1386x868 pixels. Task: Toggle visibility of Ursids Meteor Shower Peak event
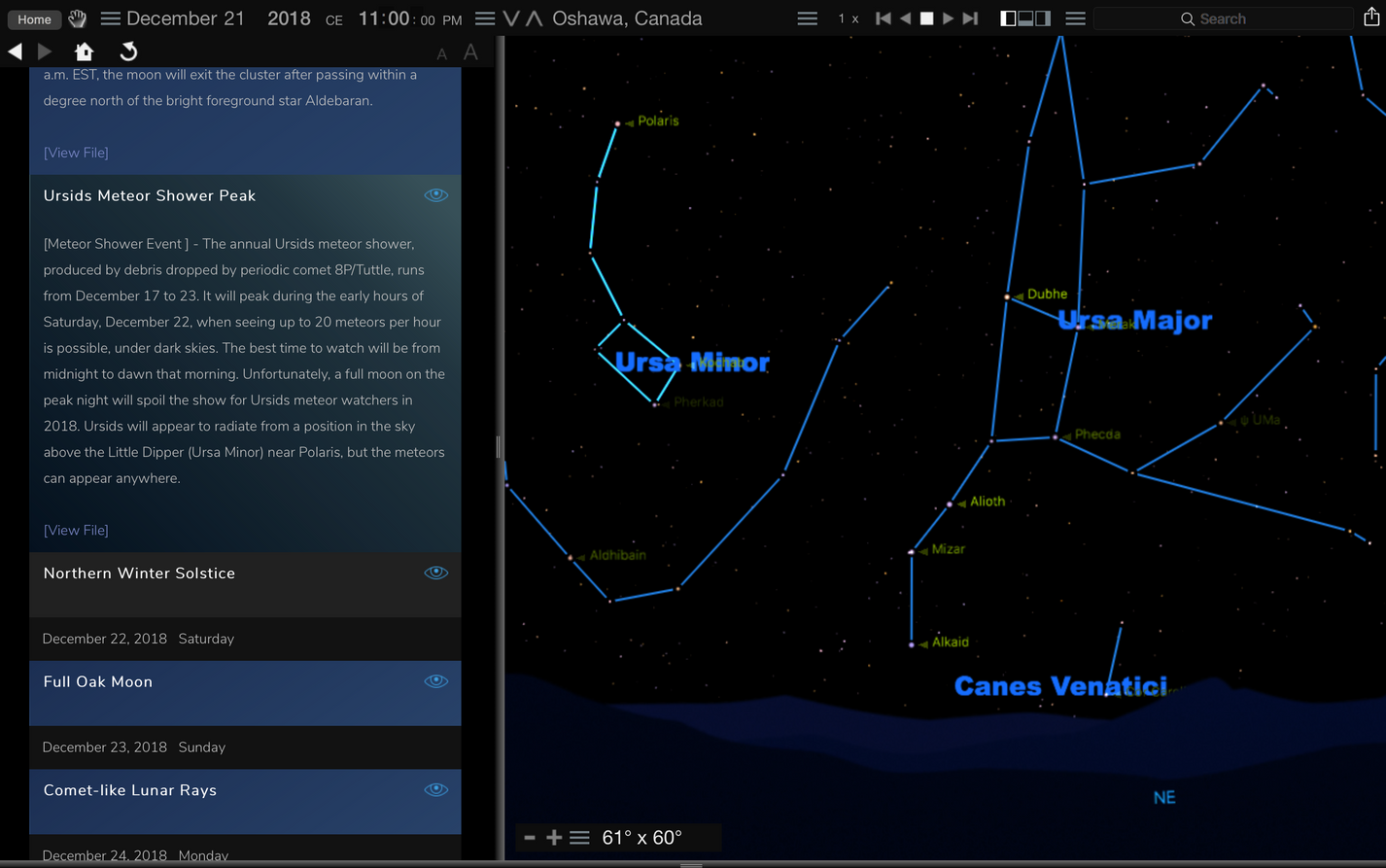(x=435, y=194)
